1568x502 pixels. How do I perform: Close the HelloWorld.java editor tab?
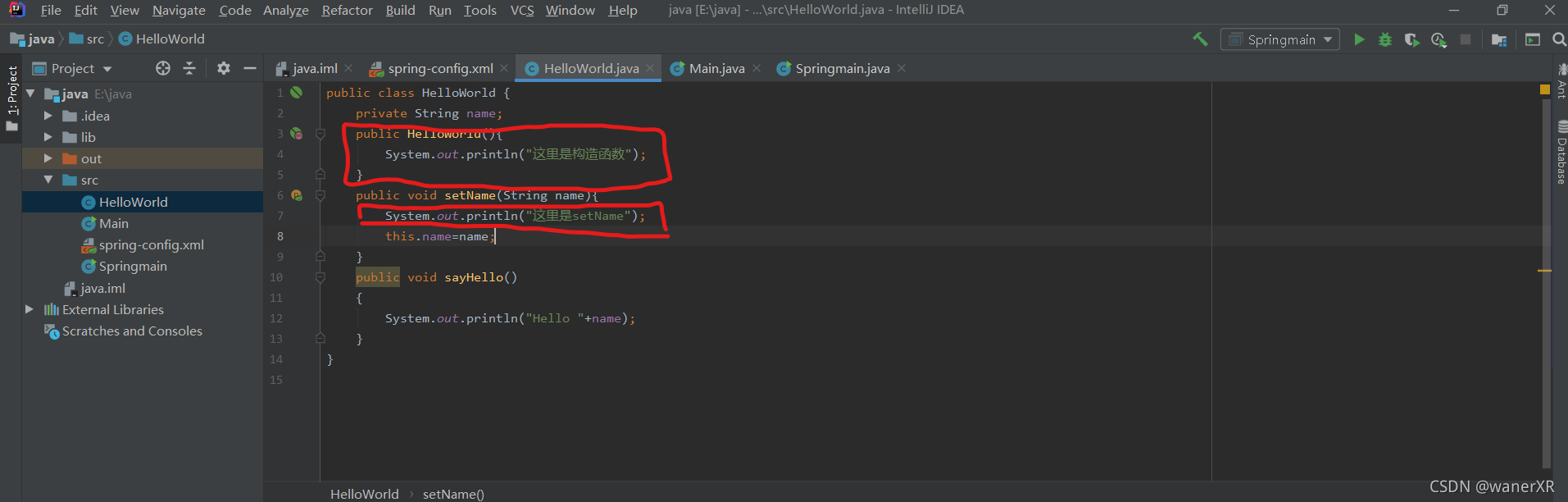[650, 68]
